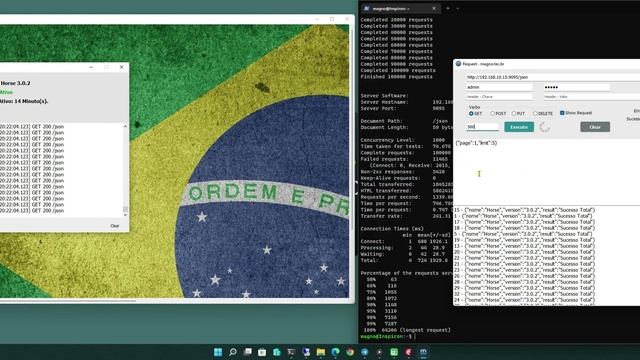
Task: Maximize the Brazil flag window
Action: [x=332, y=19]
